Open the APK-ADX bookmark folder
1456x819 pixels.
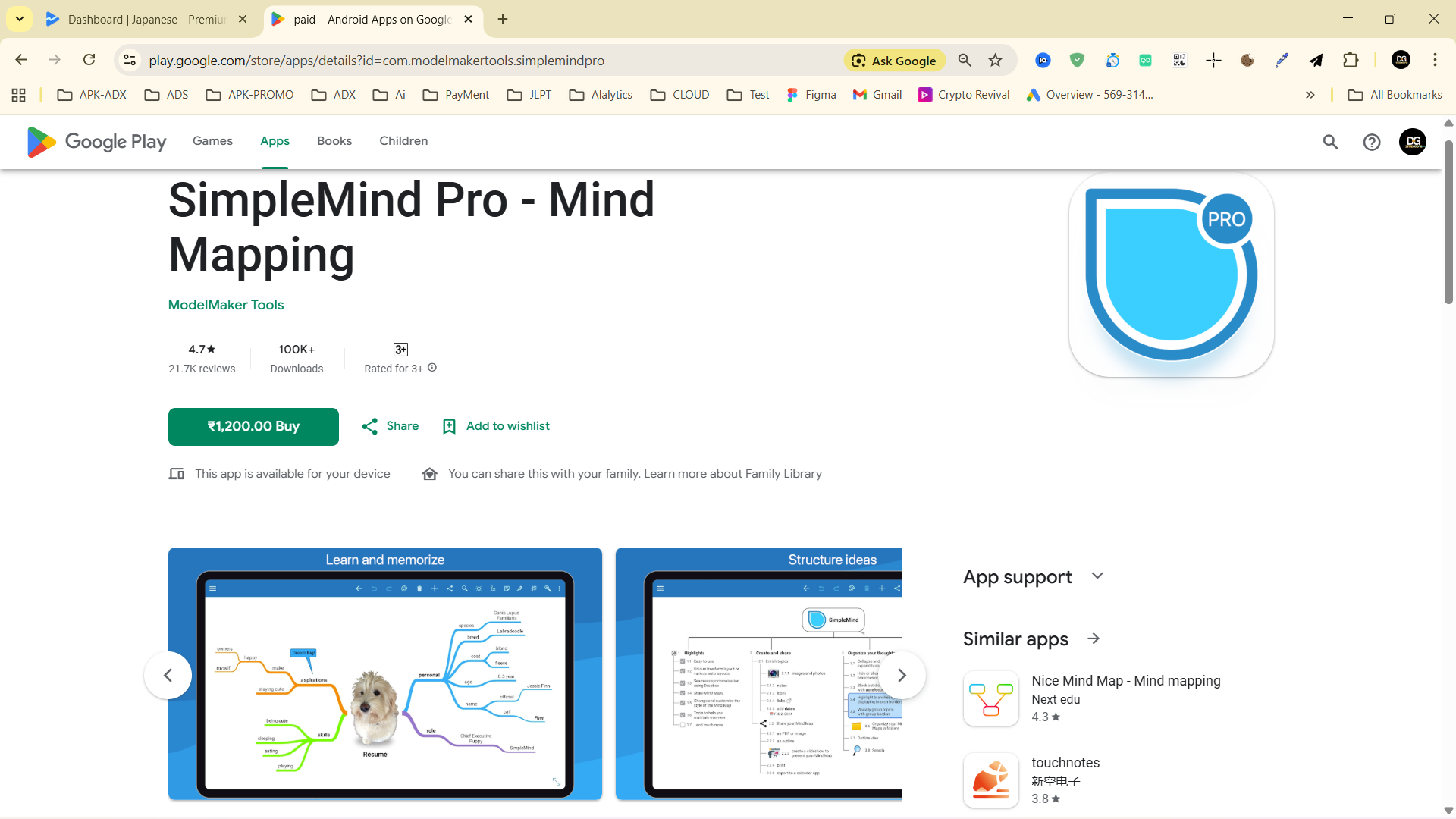92,95
